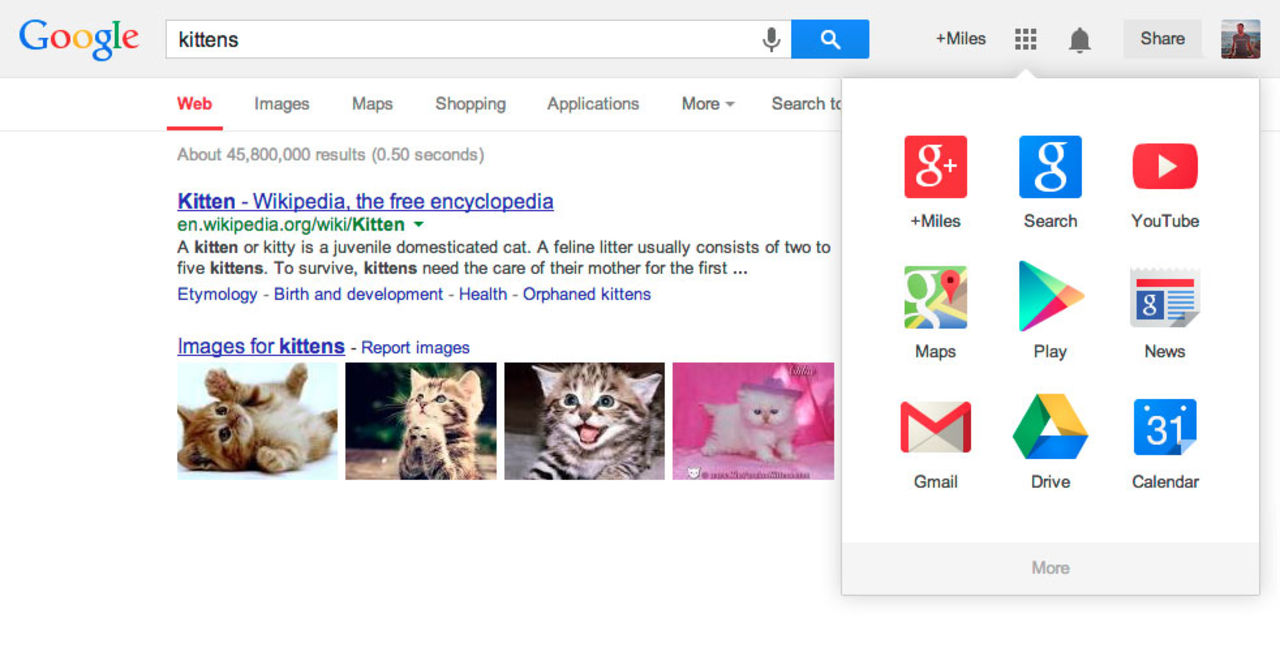
Task: Select the Search app icon
Action: (x=1050, y=166)
